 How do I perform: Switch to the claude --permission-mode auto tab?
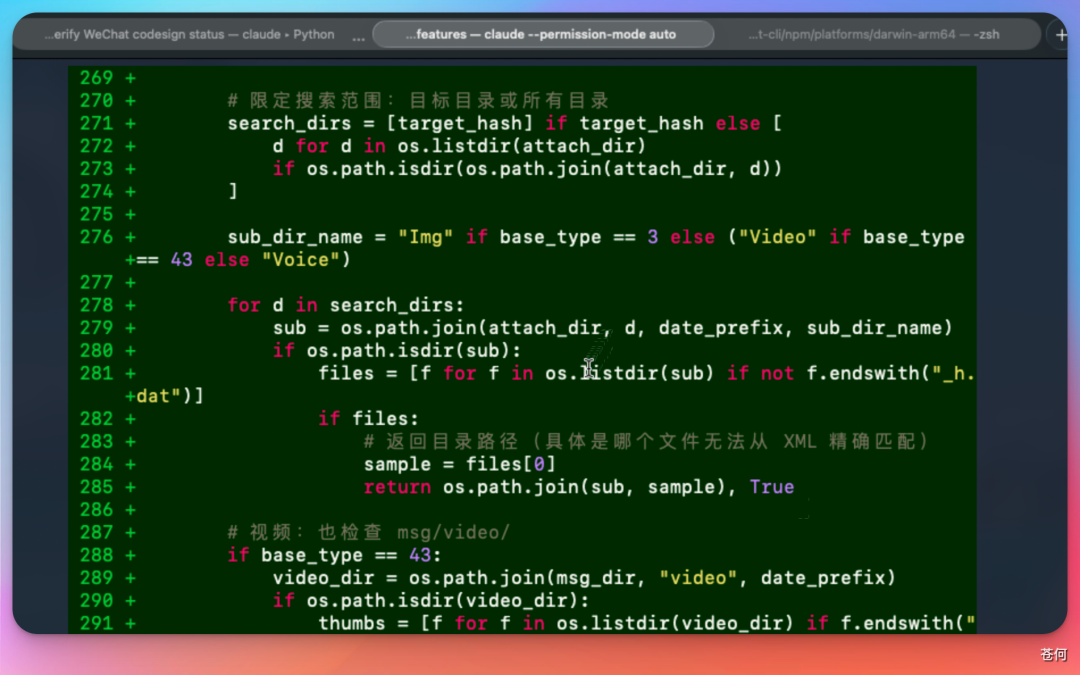point(545,33)
